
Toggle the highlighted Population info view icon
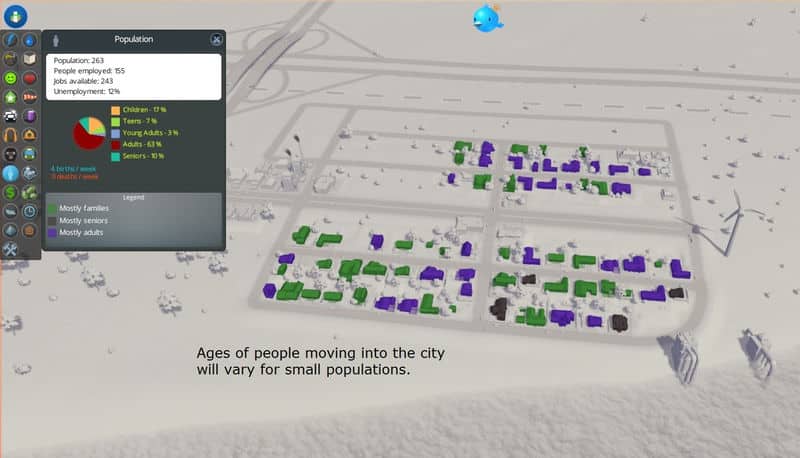coord(11,173)
